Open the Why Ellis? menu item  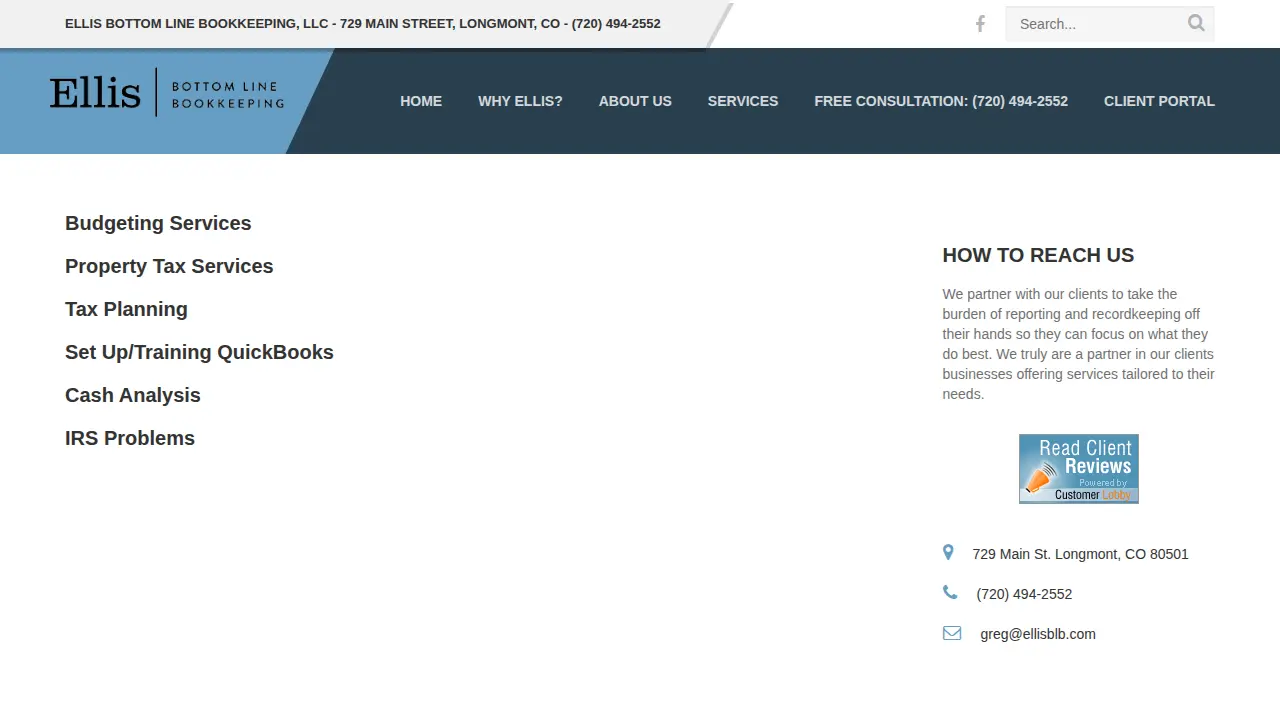point(520,101)
